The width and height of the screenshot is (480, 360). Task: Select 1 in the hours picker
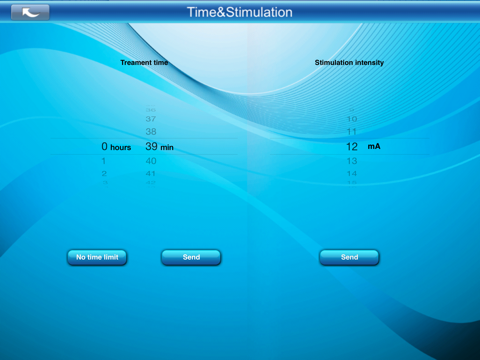[104, 161]
